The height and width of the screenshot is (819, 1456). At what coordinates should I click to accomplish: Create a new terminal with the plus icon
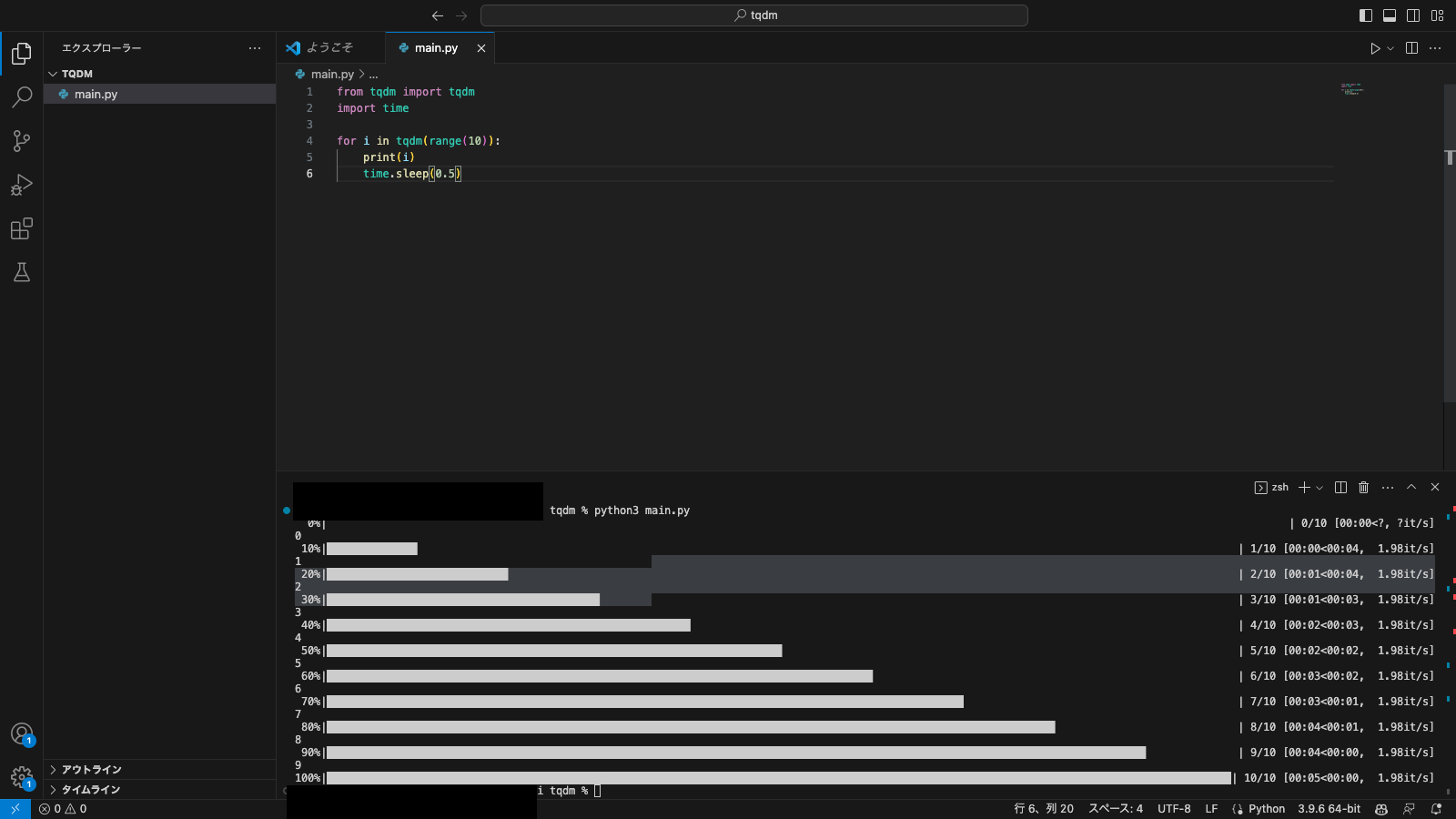[x=1304, y=487]
